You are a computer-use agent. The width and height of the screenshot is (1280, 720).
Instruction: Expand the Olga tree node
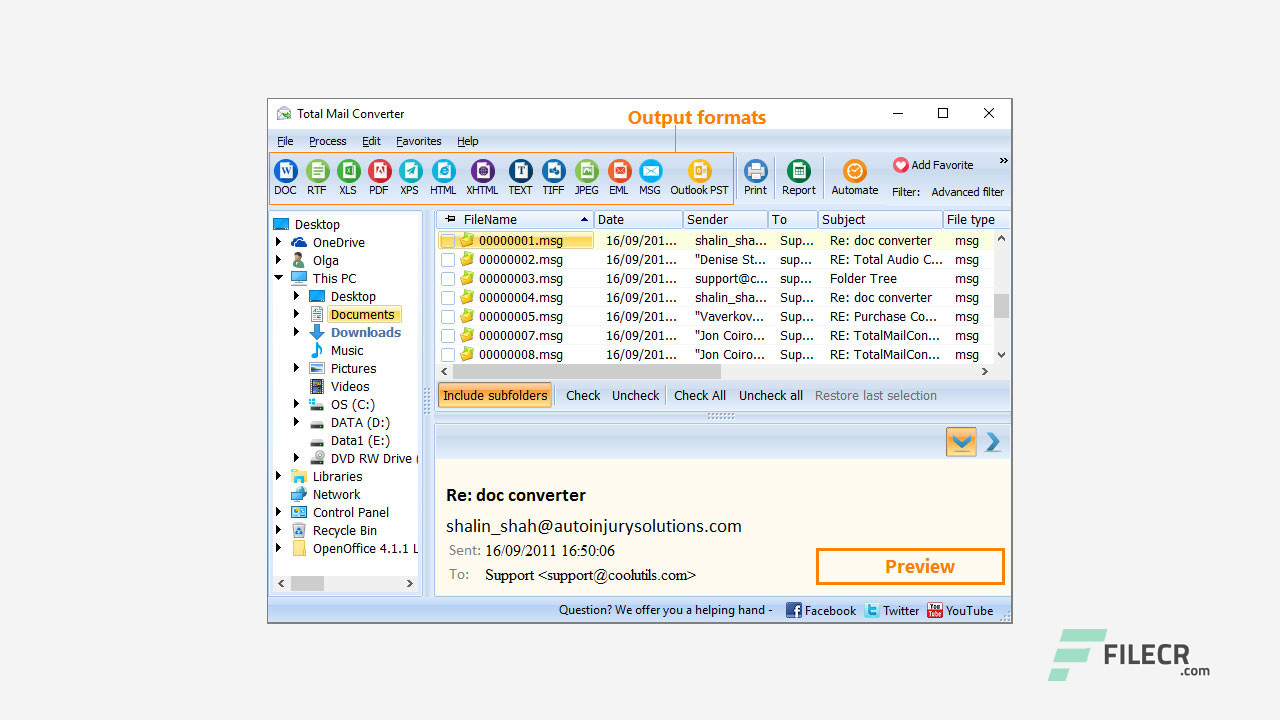(x=279, y=260)
